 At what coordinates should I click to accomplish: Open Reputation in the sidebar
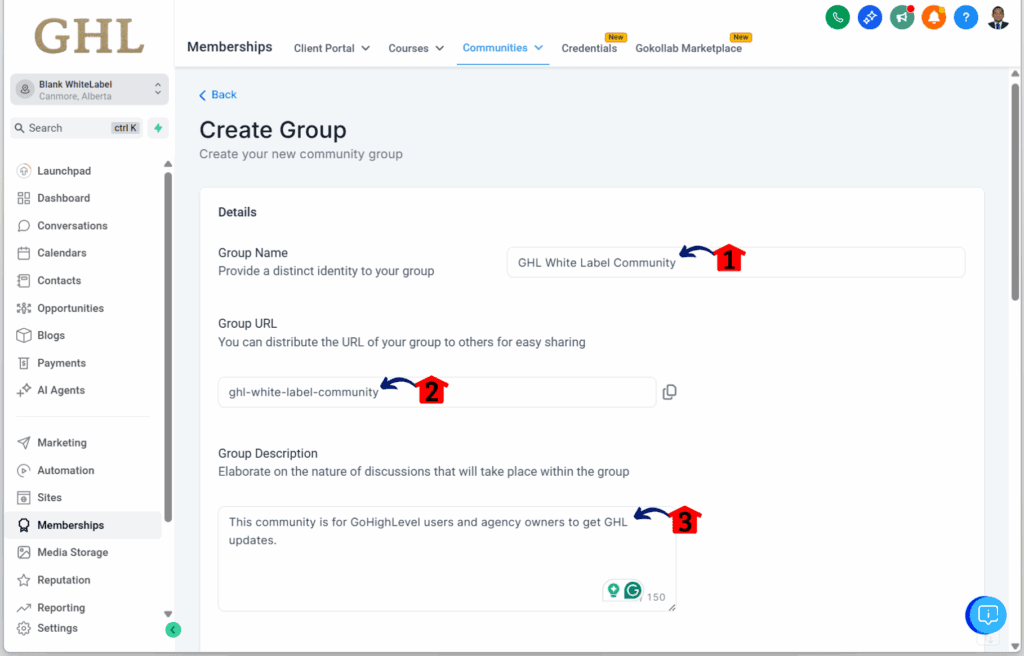54,580
